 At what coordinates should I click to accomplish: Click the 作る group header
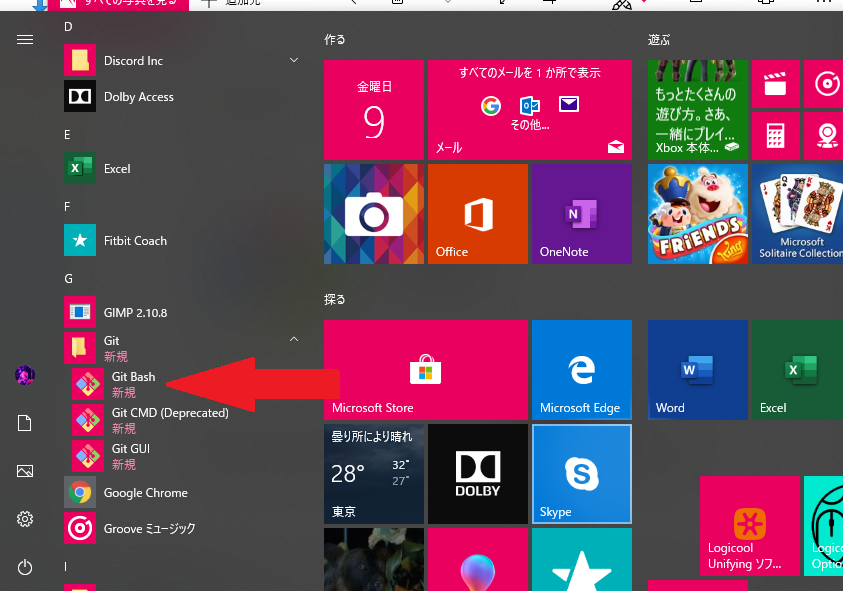coord(334,39)
